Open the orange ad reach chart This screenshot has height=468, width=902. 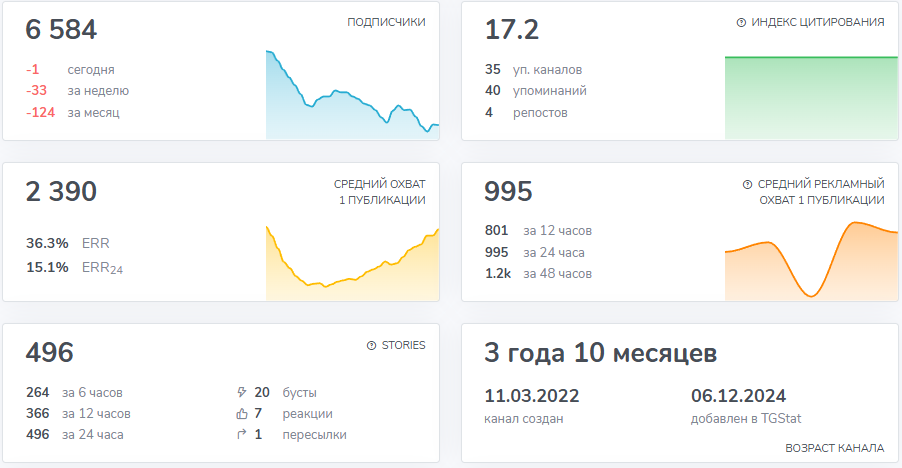tap(811, 260)
